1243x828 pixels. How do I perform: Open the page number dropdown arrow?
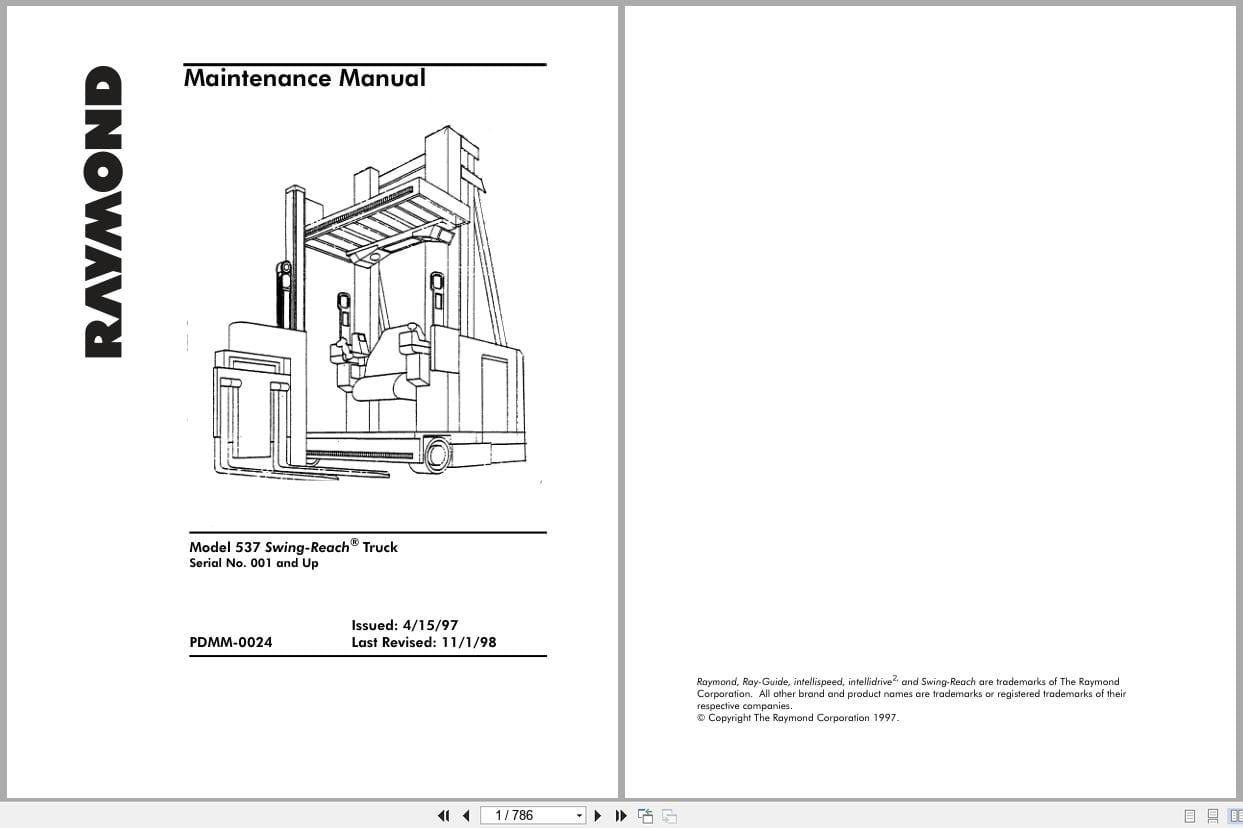click(579, 816)
